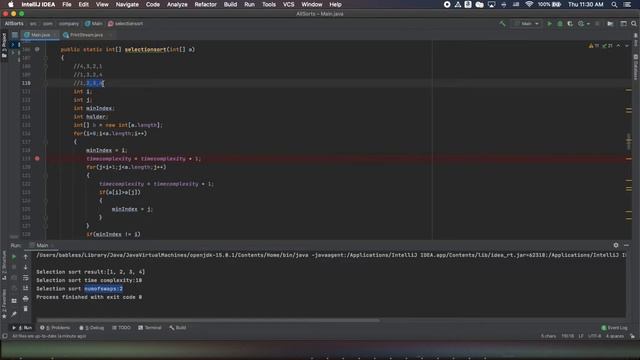Click current line number 110 in gutter
This screenshot has height=360, width=640.
click(26, 83)
